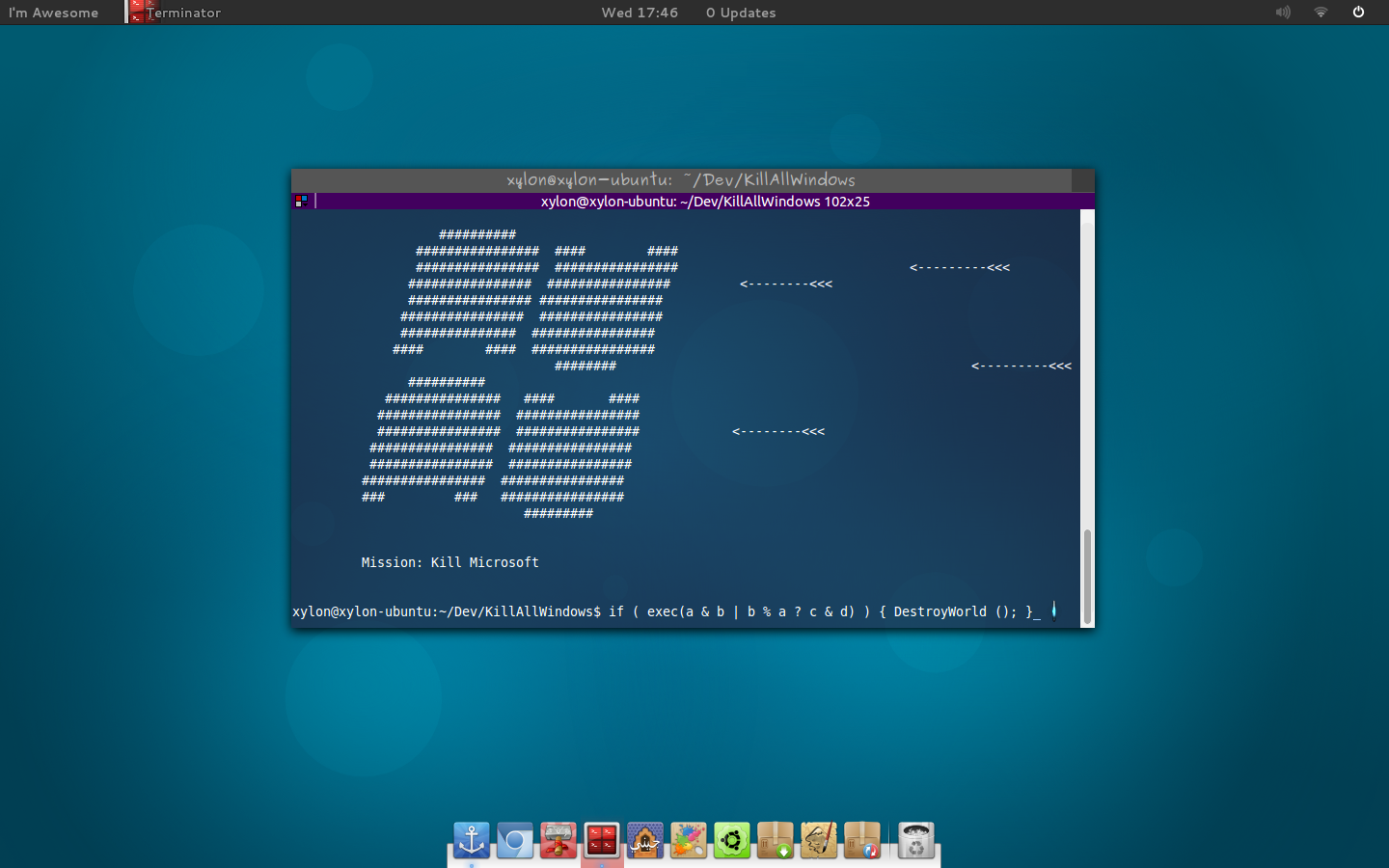Launch the paint splash palette app in the dock
Image resolution: width=1389 pixels, height=868 pixels.
pyautogui.click(x=688, y=841)
